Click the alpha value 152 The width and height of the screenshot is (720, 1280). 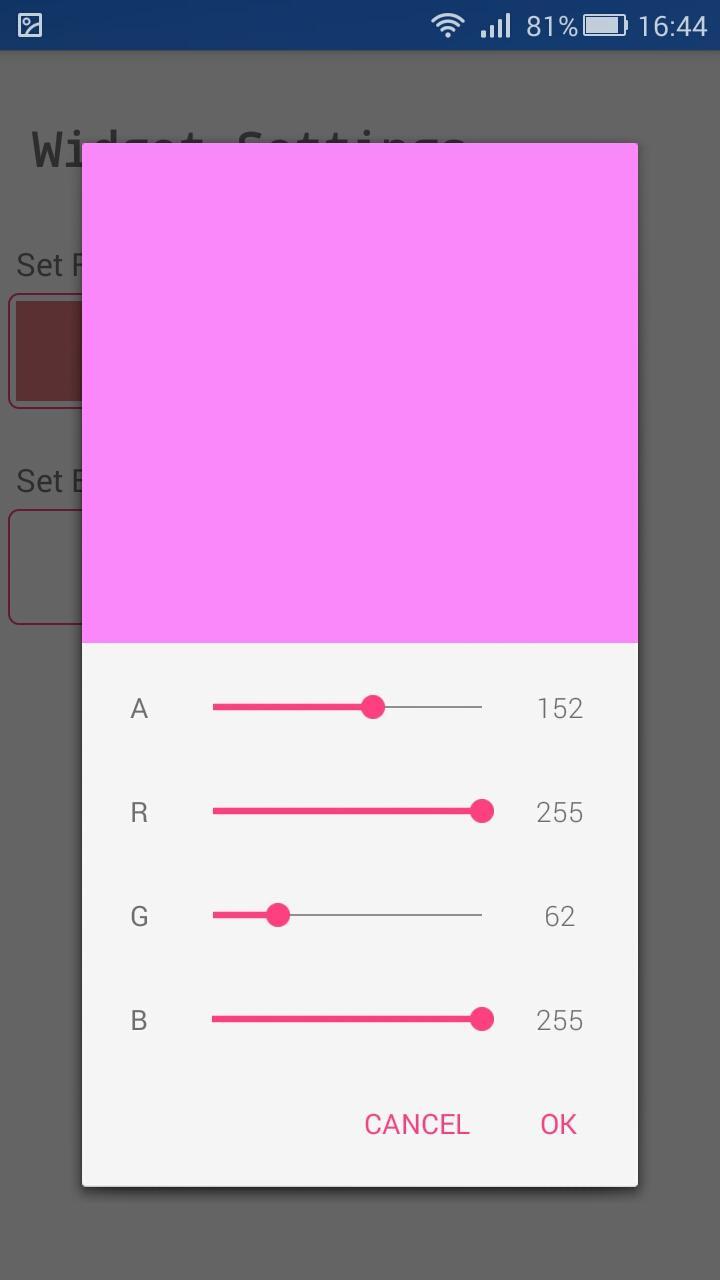point(560,708)
